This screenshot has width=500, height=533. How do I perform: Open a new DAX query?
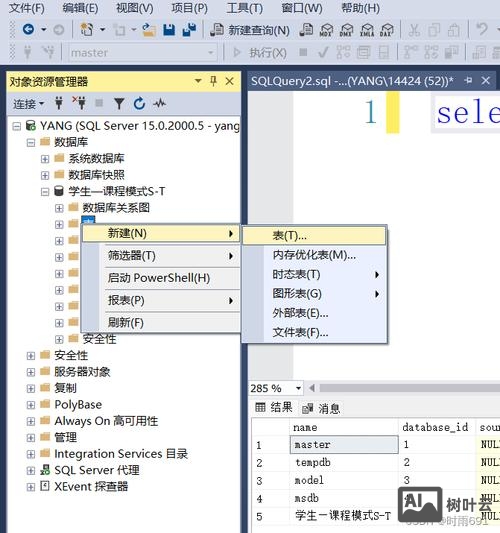pyautogui.click(x=387, y=30)
